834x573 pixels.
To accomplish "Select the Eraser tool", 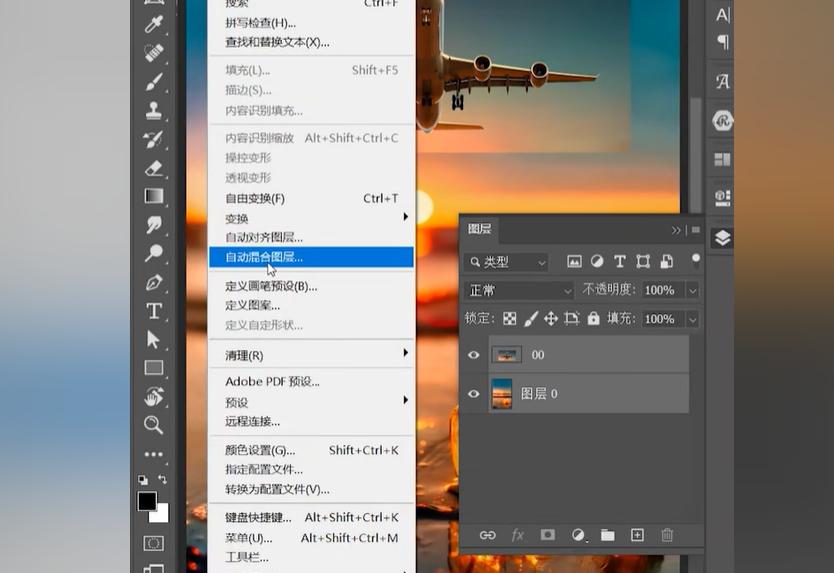I will [x=154, y=168].
